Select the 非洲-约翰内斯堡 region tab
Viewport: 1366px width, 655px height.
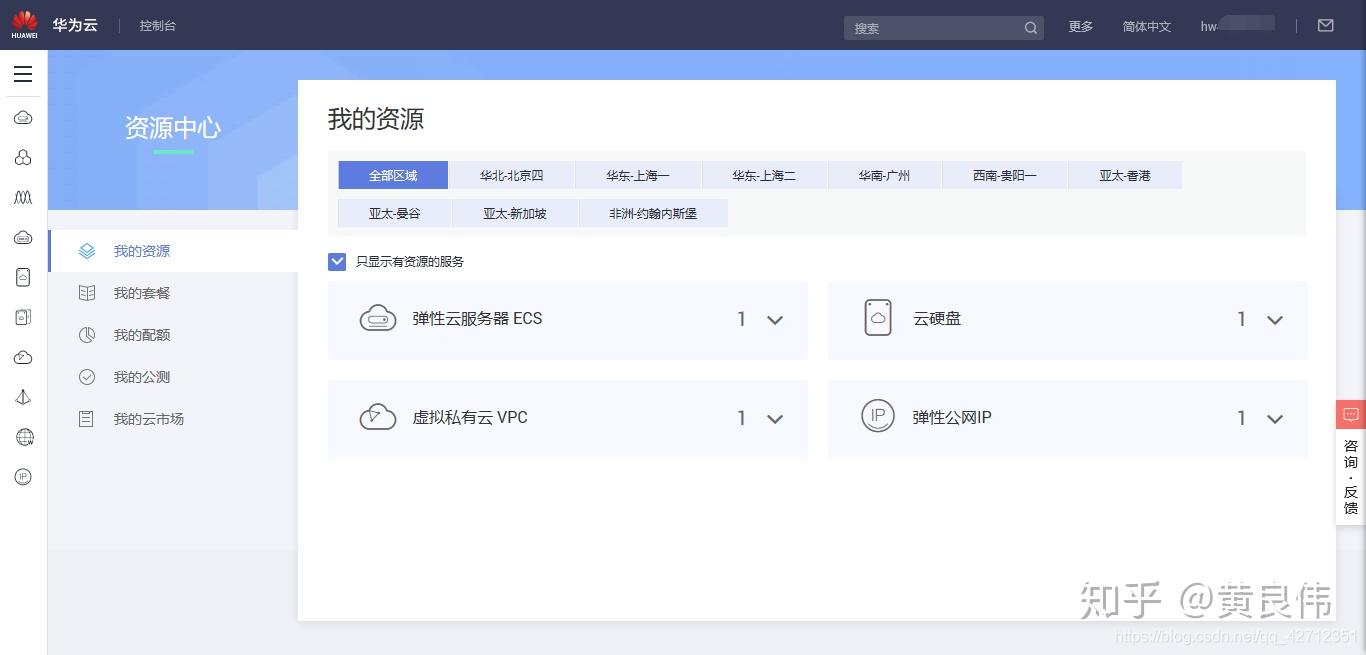pyautogui.click(x=653, y=213)
